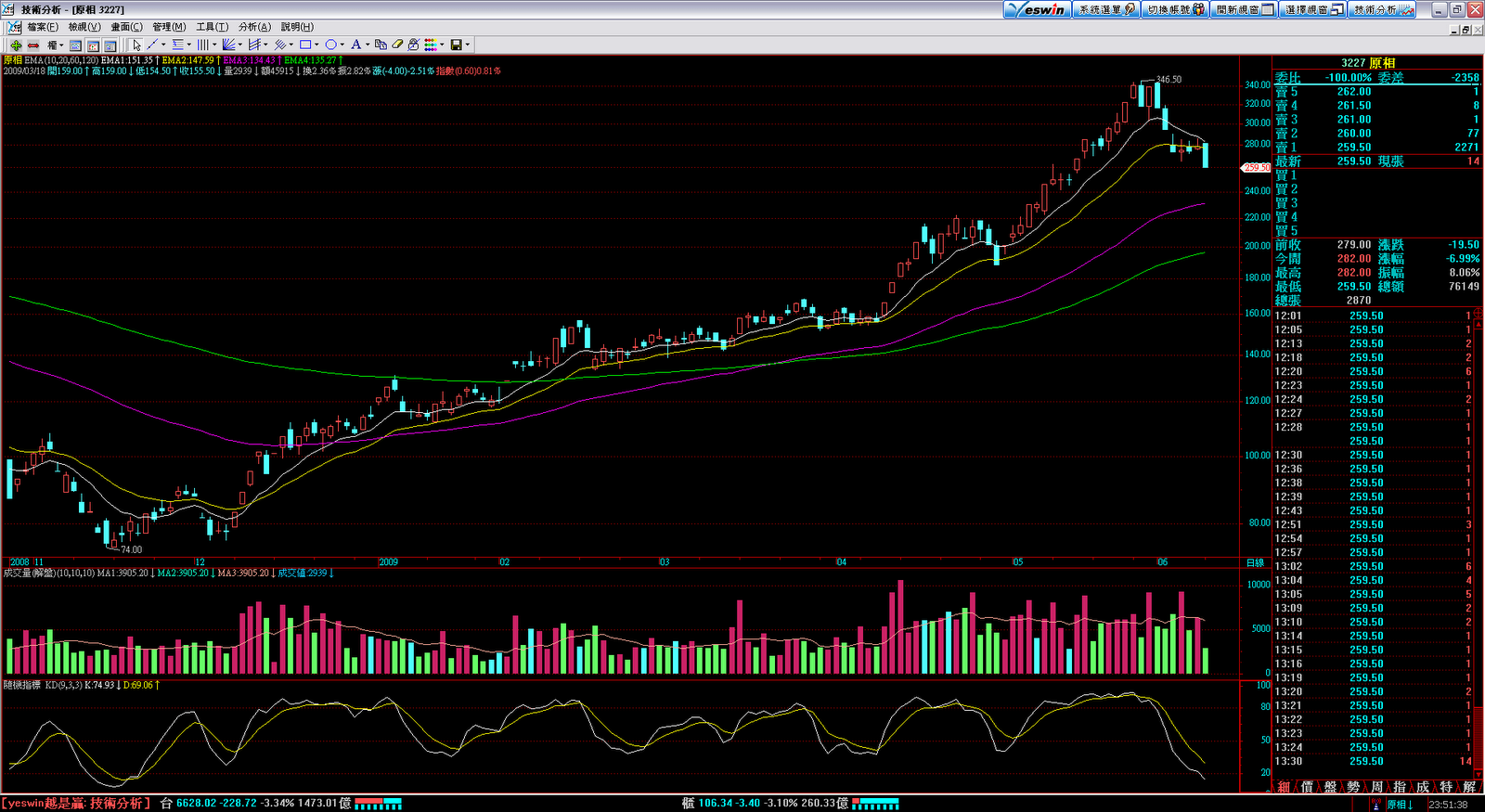Click the 技術分析 title bar button
Image resolution: width=1485 pixels, height=812 pixels.
pyautogui.click(x=1382, y=9)
